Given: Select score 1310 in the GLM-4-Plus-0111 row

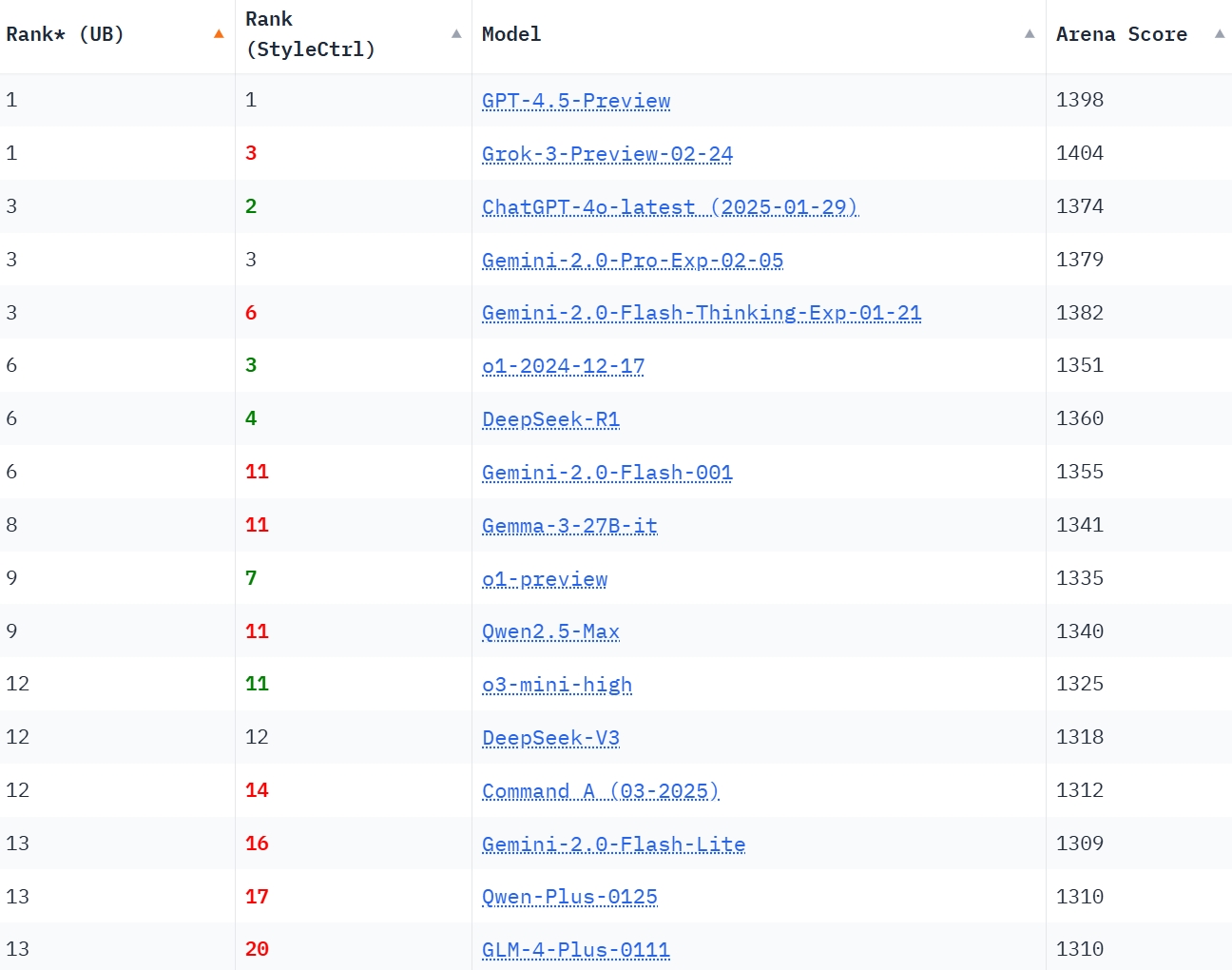Looking at the screenshot, I should pos(1080,949).
